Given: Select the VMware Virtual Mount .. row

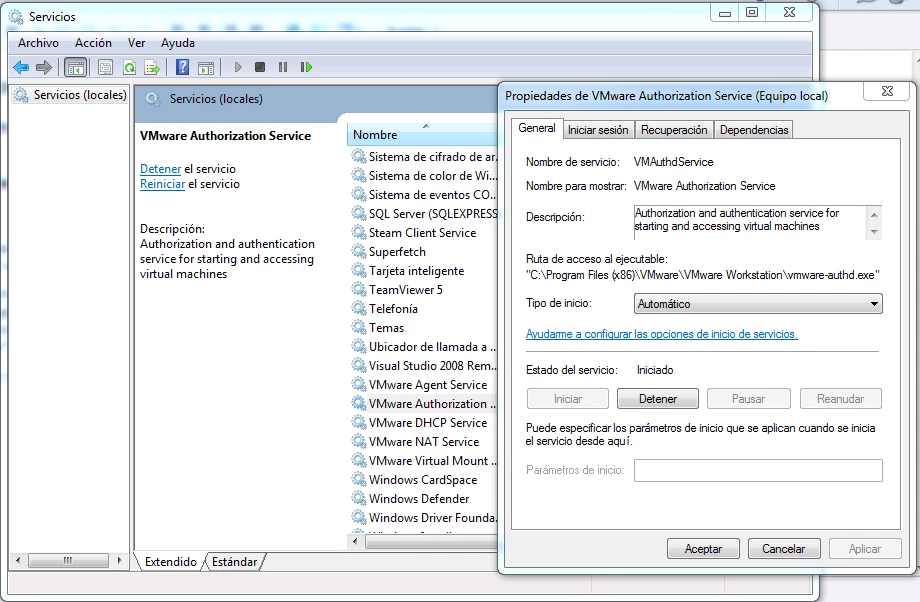Looking at the screenshot, I should (x=424, y=461).
